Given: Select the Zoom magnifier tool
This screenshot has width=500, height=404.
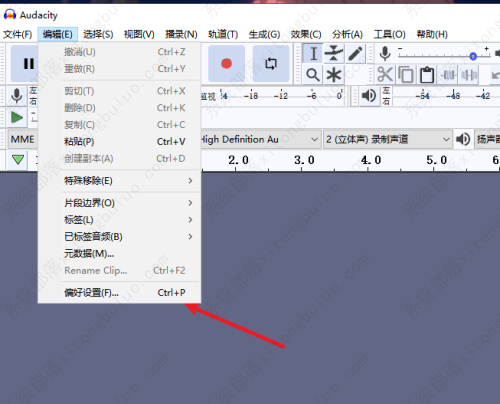Looking at the screenshot, I should pyautogui.click(x=313, y=75).
